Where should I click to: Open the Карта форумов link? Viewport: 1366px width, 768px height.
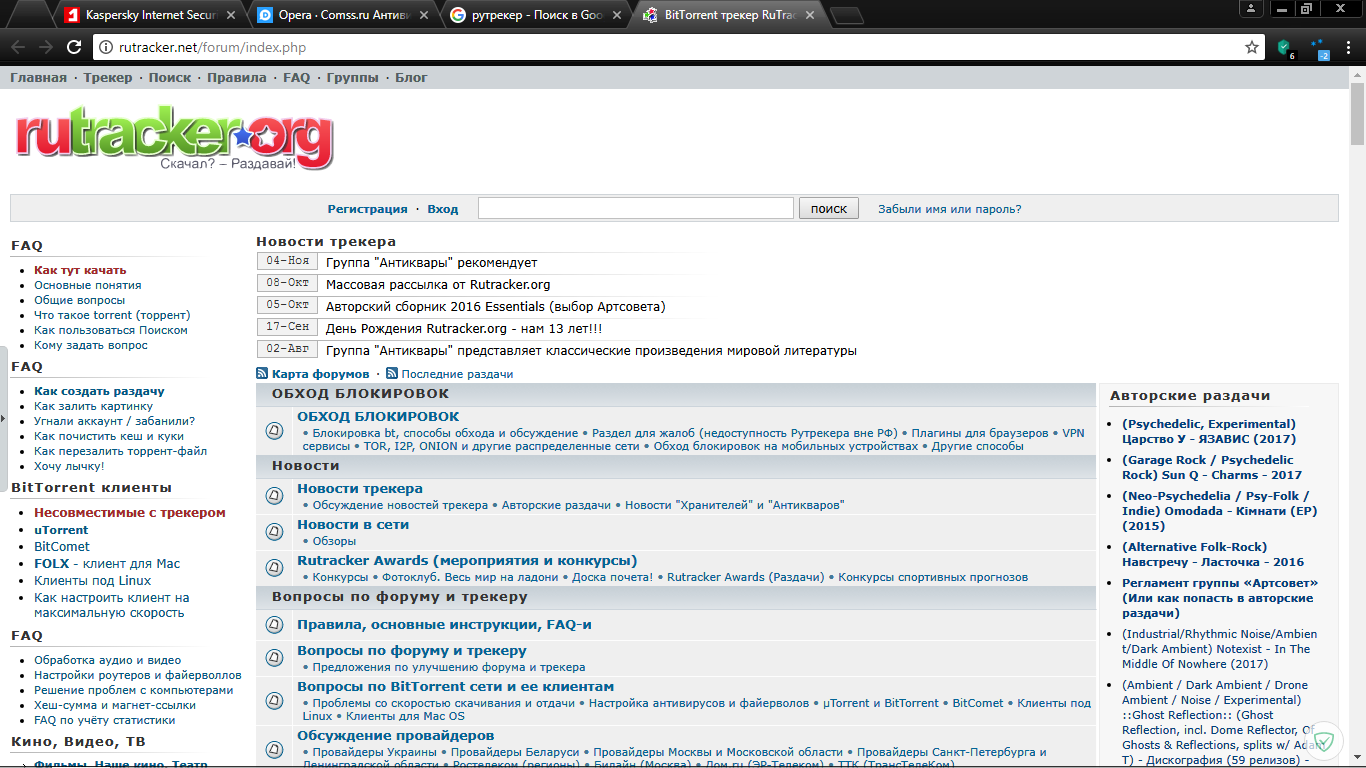click(x=320, y=373)
